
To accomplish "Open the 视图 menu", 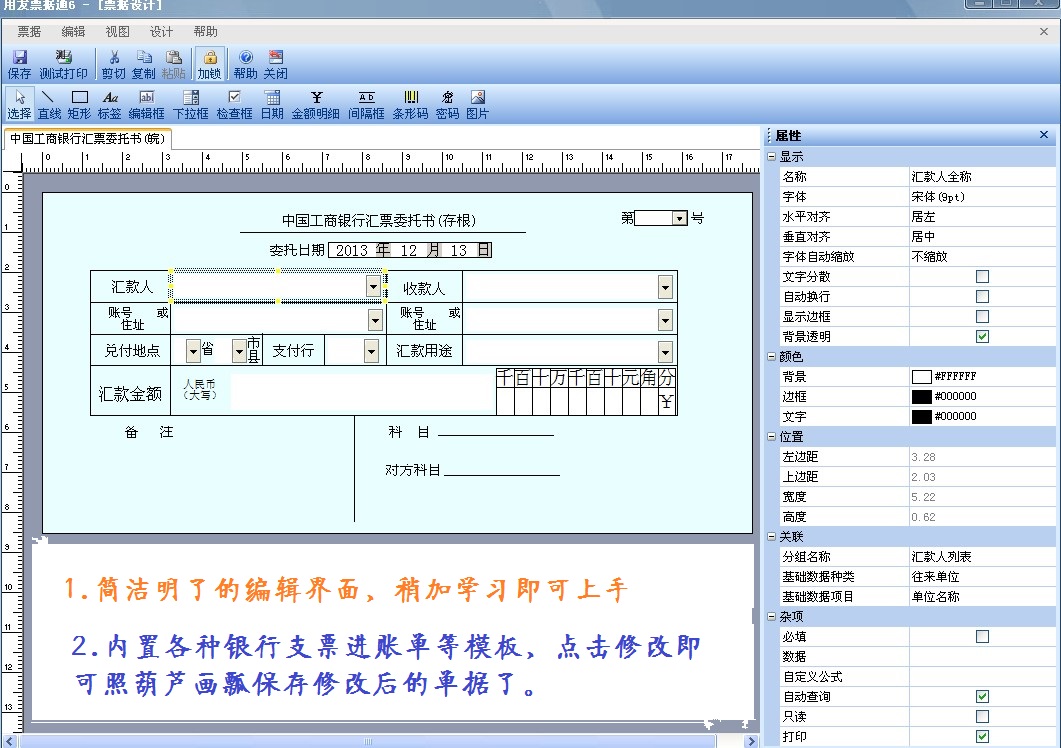I will pos(117,32).
